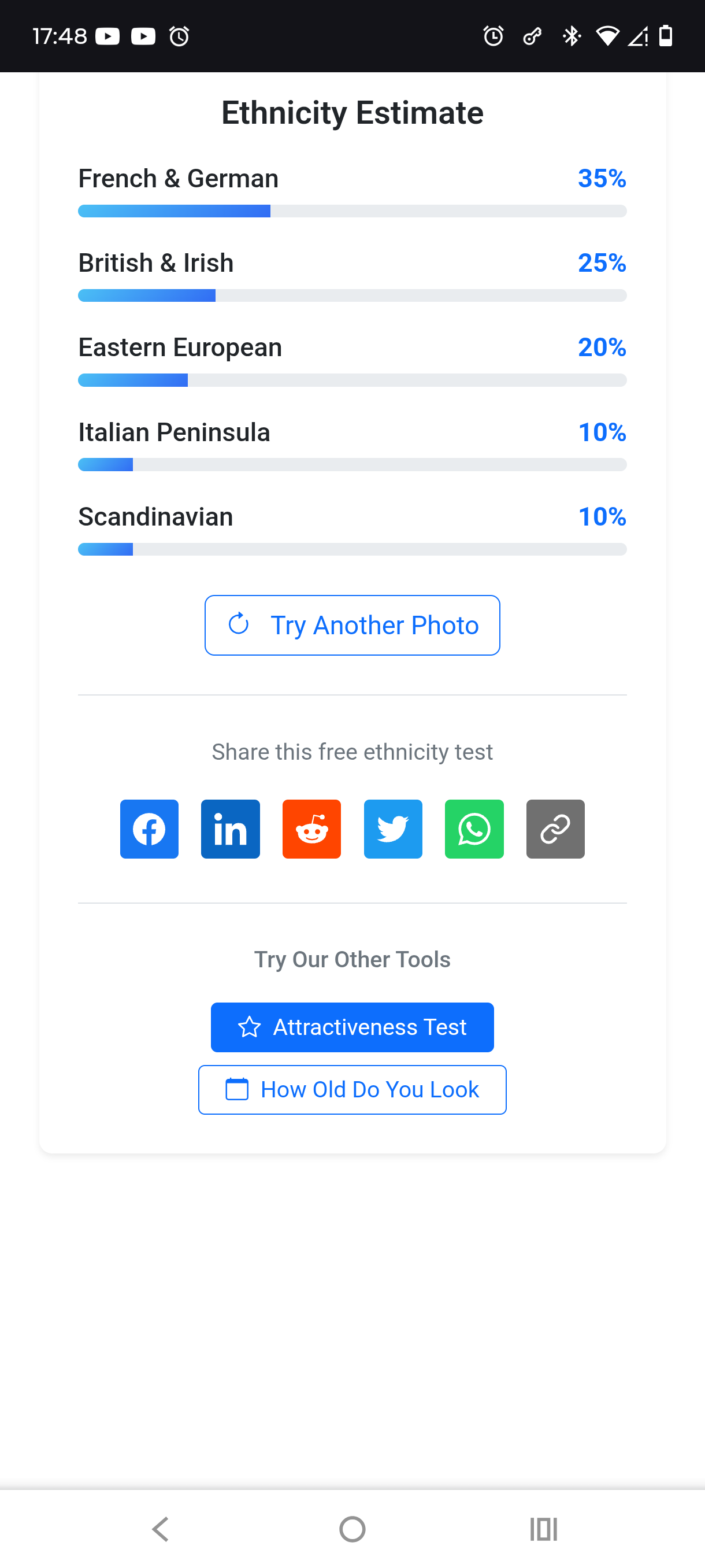
Task: Share result on Reddit
Action: point(311,829)
